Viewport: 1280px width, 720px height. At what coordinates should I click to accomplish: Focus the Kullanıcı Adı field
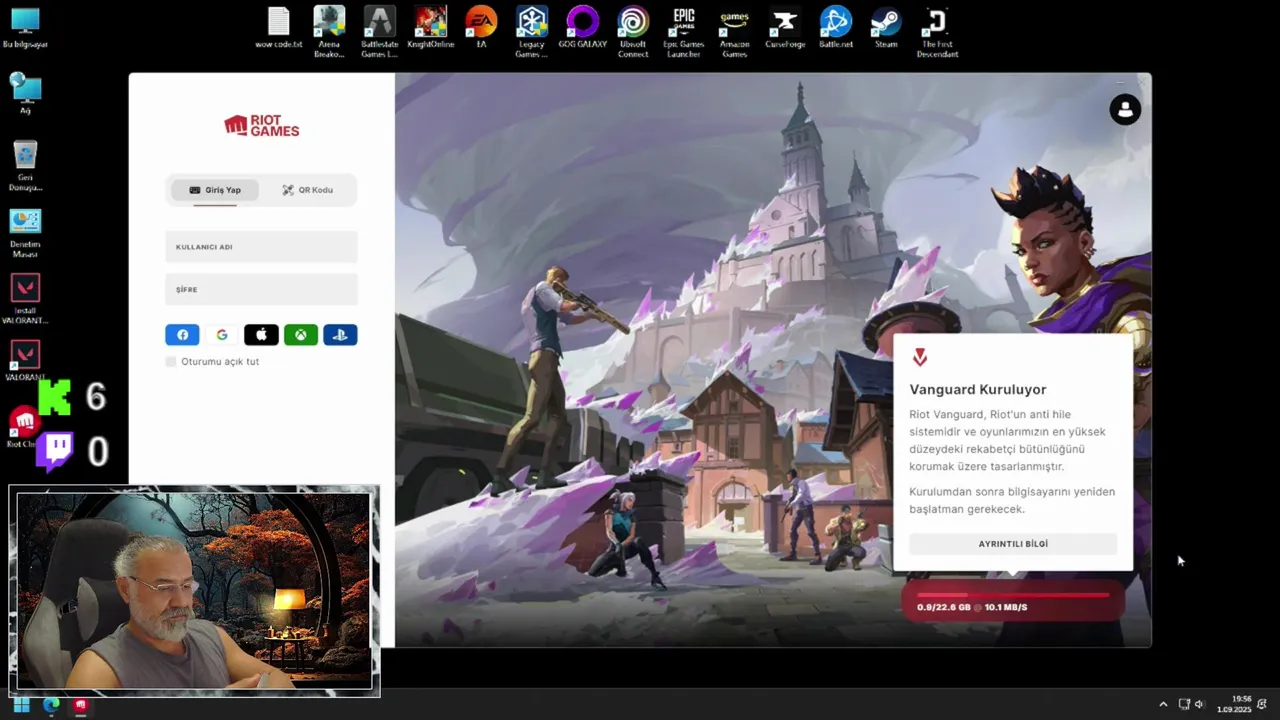261,247
